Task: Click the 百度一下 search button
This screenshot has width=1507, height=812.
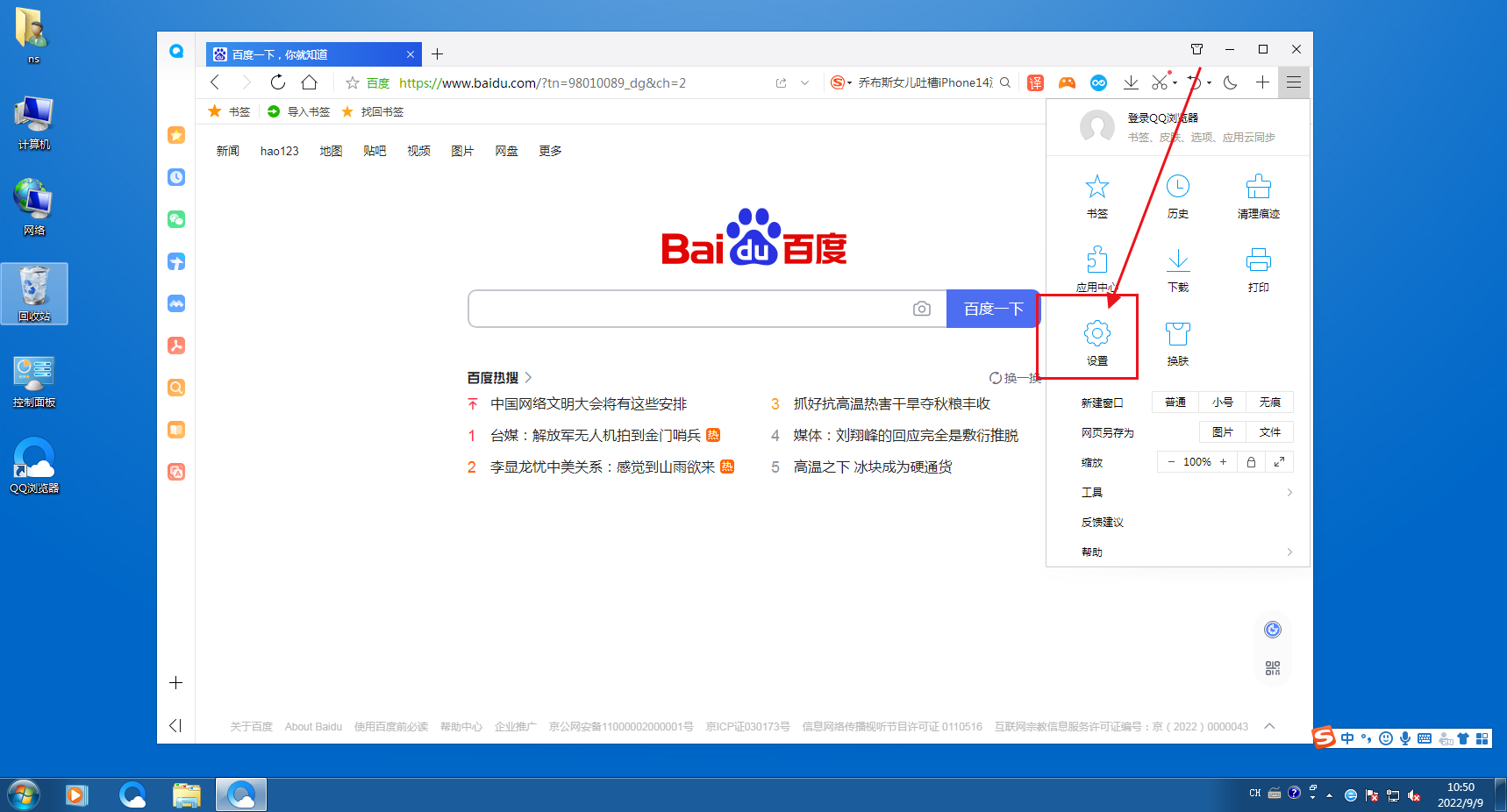Action: click(x=993, y=309)
